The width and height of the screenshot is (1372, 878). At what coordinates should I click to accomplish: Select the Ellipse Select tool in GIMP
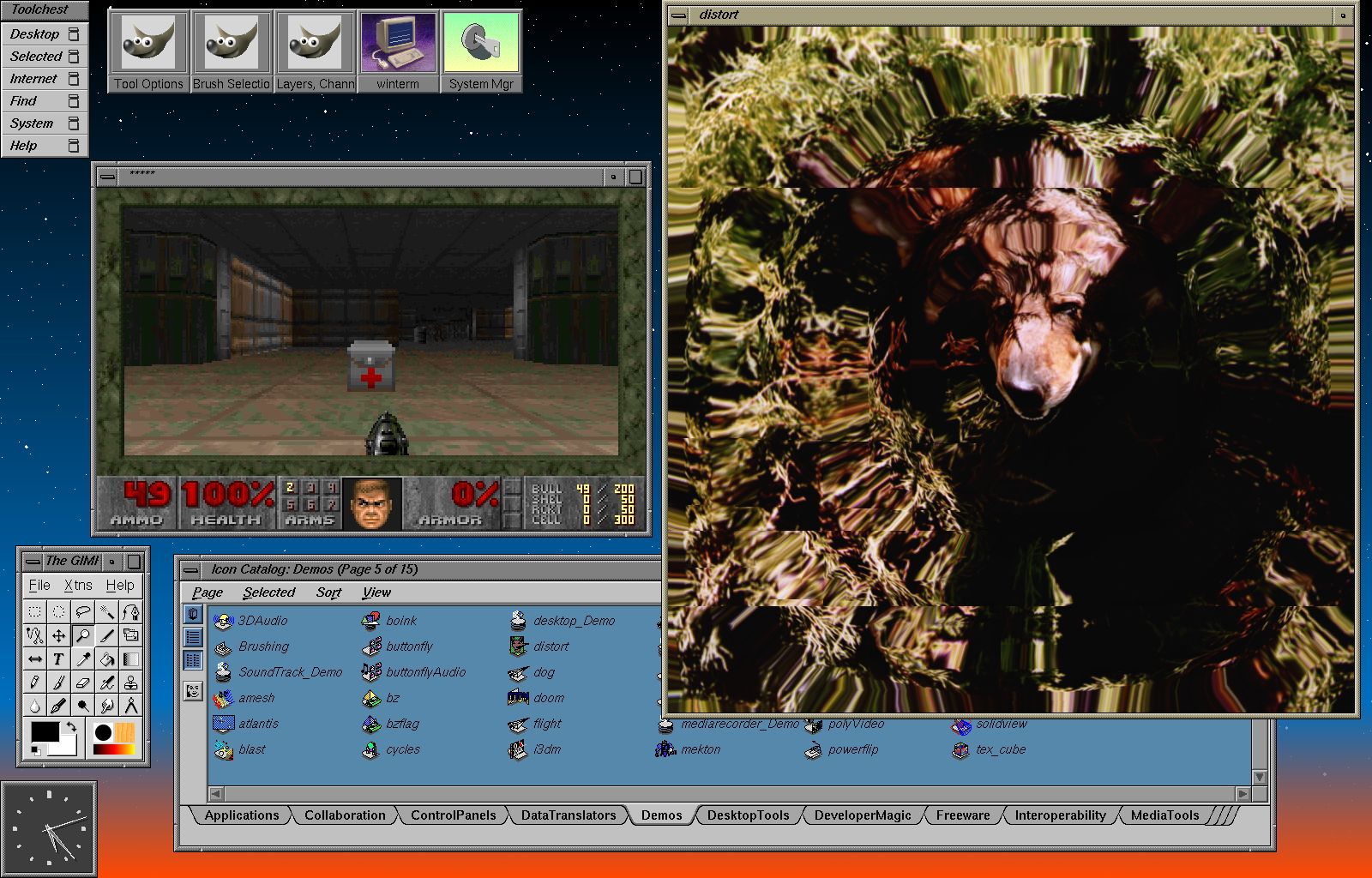[58, 611]
